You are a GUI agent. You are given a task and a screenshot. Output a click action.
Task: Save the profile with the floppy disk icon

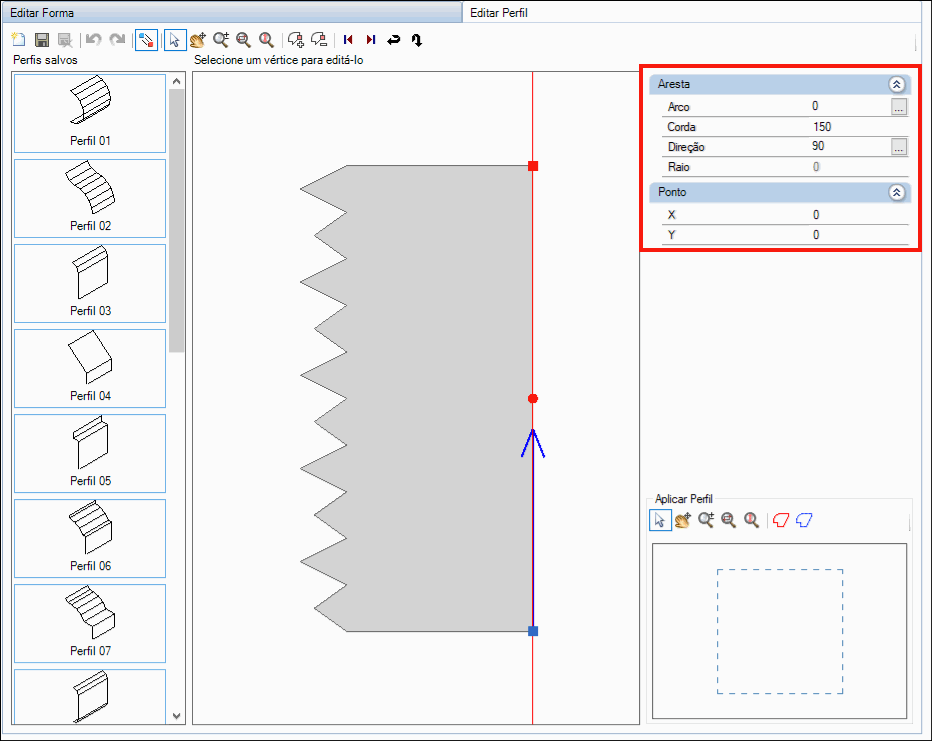[42, 40]
